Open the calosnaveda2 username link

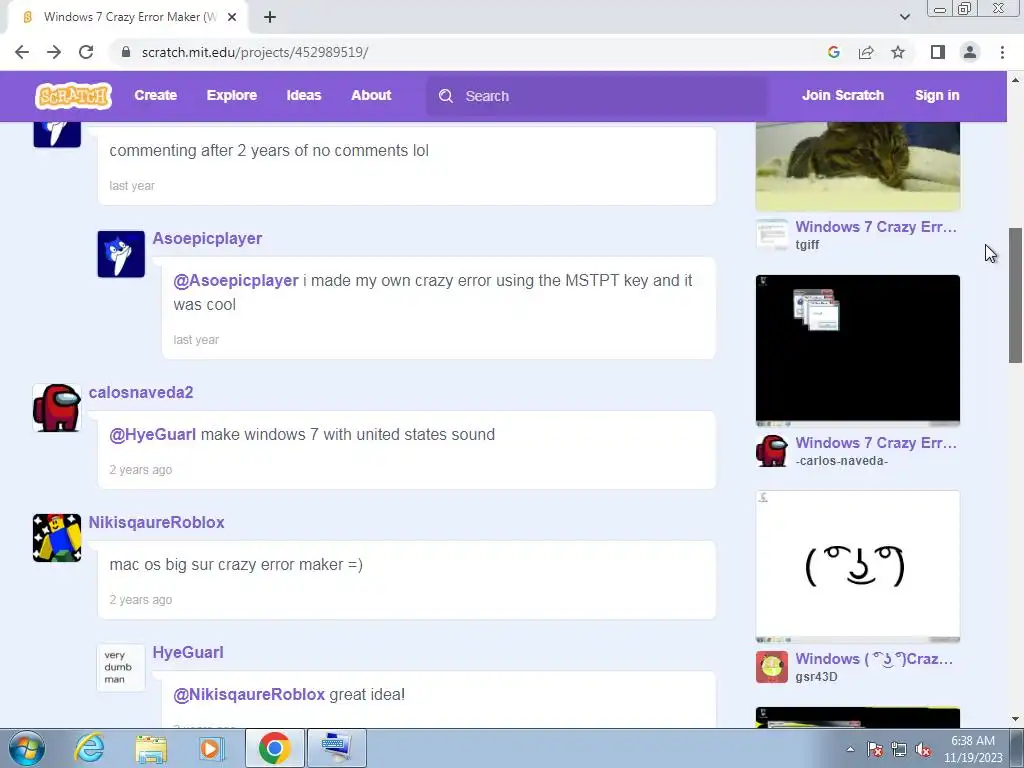tap(141, 392)
